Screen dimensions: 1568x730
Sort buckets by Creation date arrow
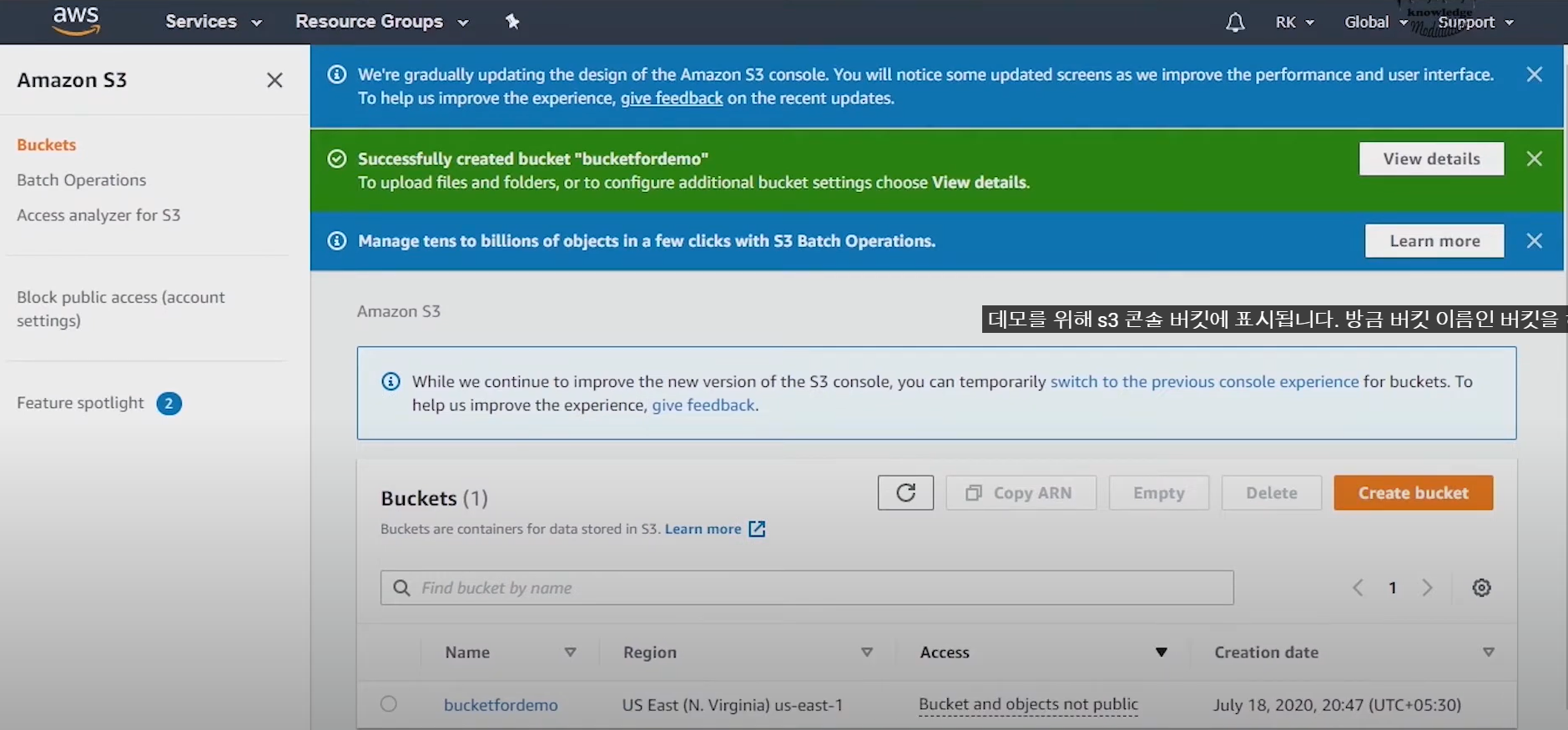pyautogui.click(x=1488, y=652)
